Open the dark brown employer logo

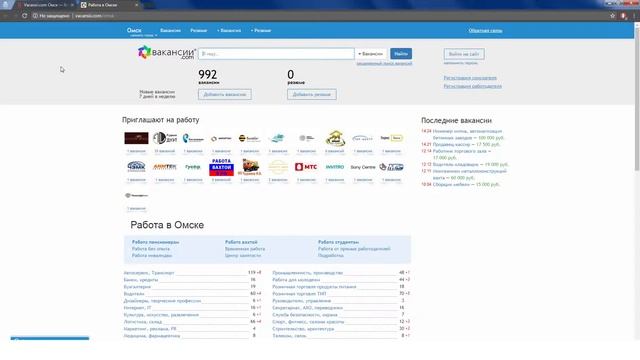click(136, 138)
